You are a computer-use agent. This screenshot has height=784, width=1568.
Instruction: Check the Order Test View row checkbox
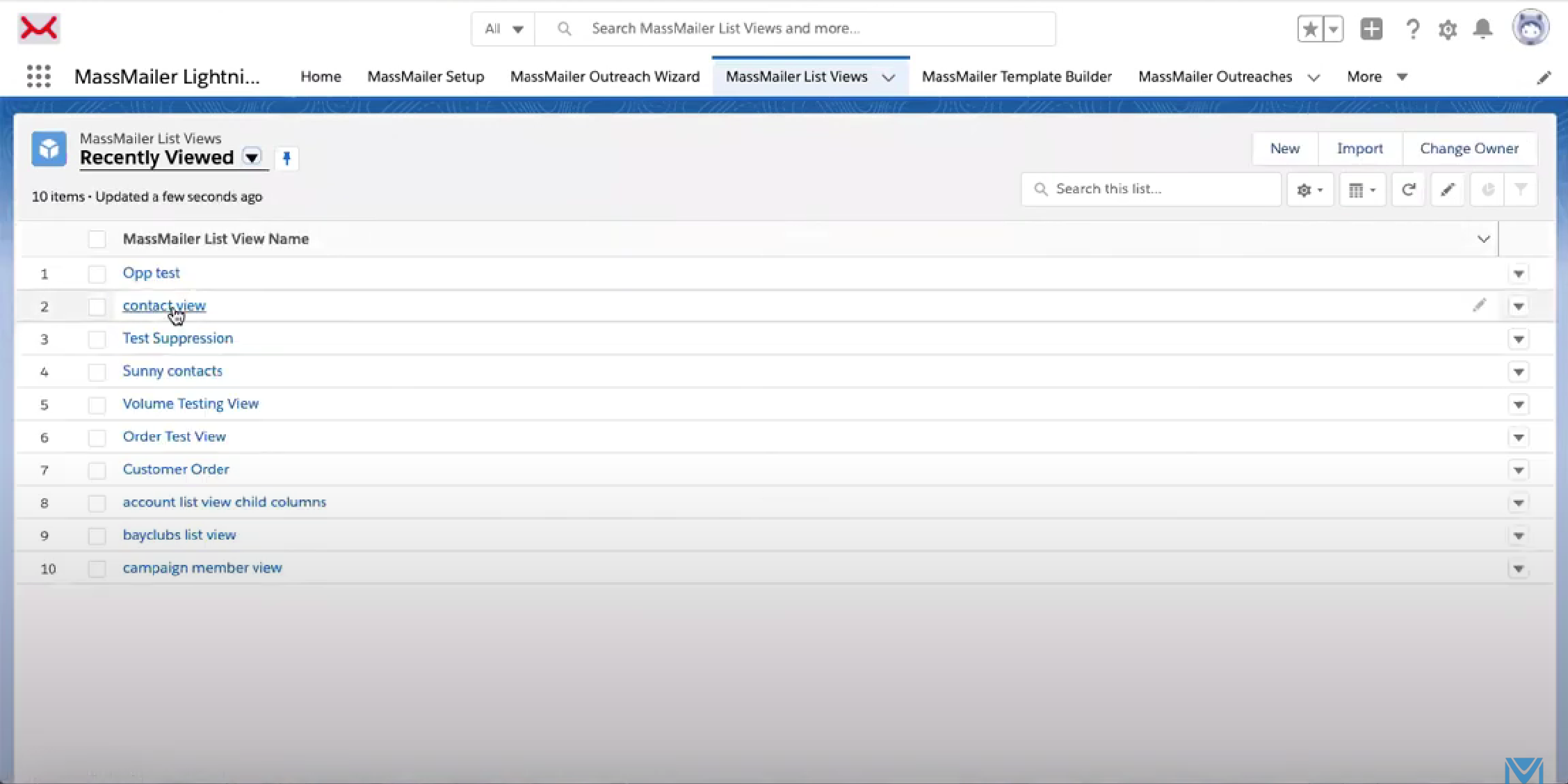[97, 438]
